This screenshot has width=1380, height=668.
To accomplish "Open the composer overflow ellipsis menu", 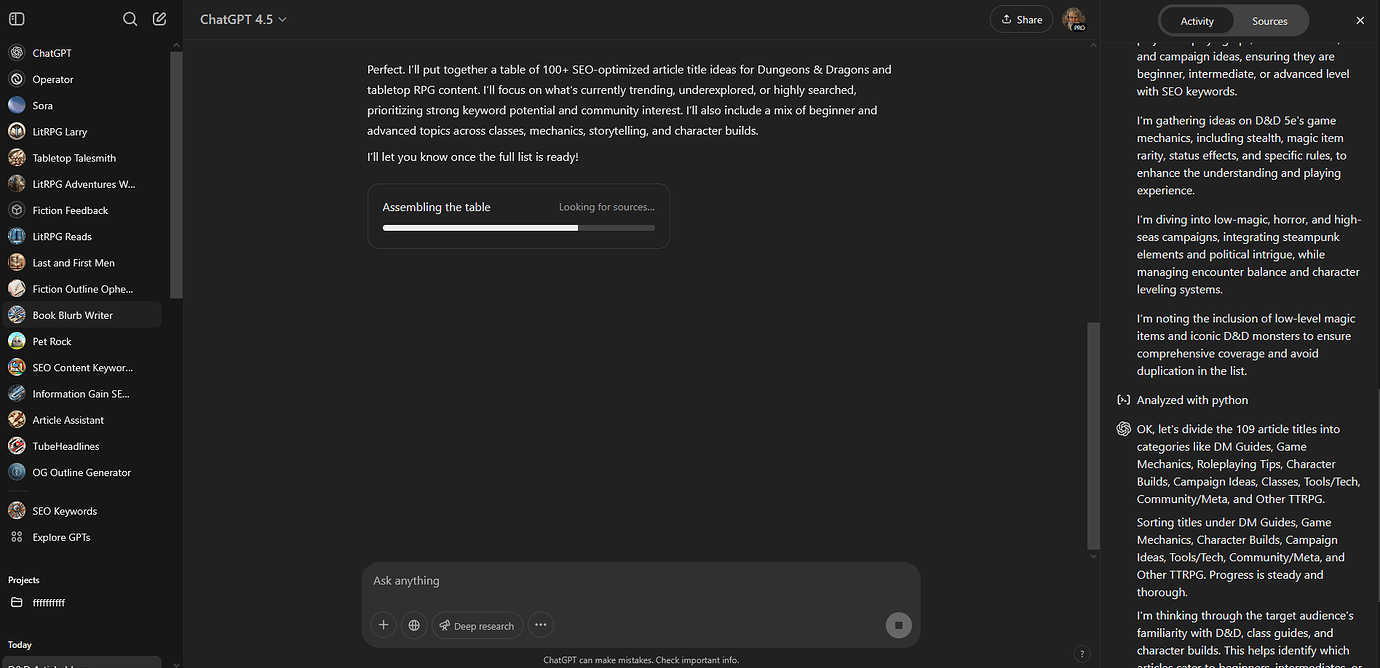I will [540, 624].
